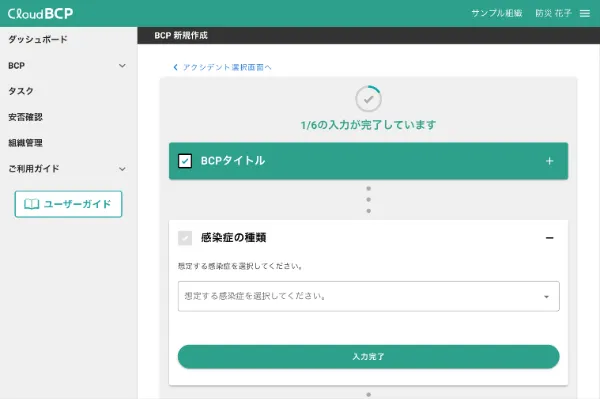The height and width of the screenshot is (399, 600).
Task: Open the hamburger menu in header
Action: (x=584, y=13)
